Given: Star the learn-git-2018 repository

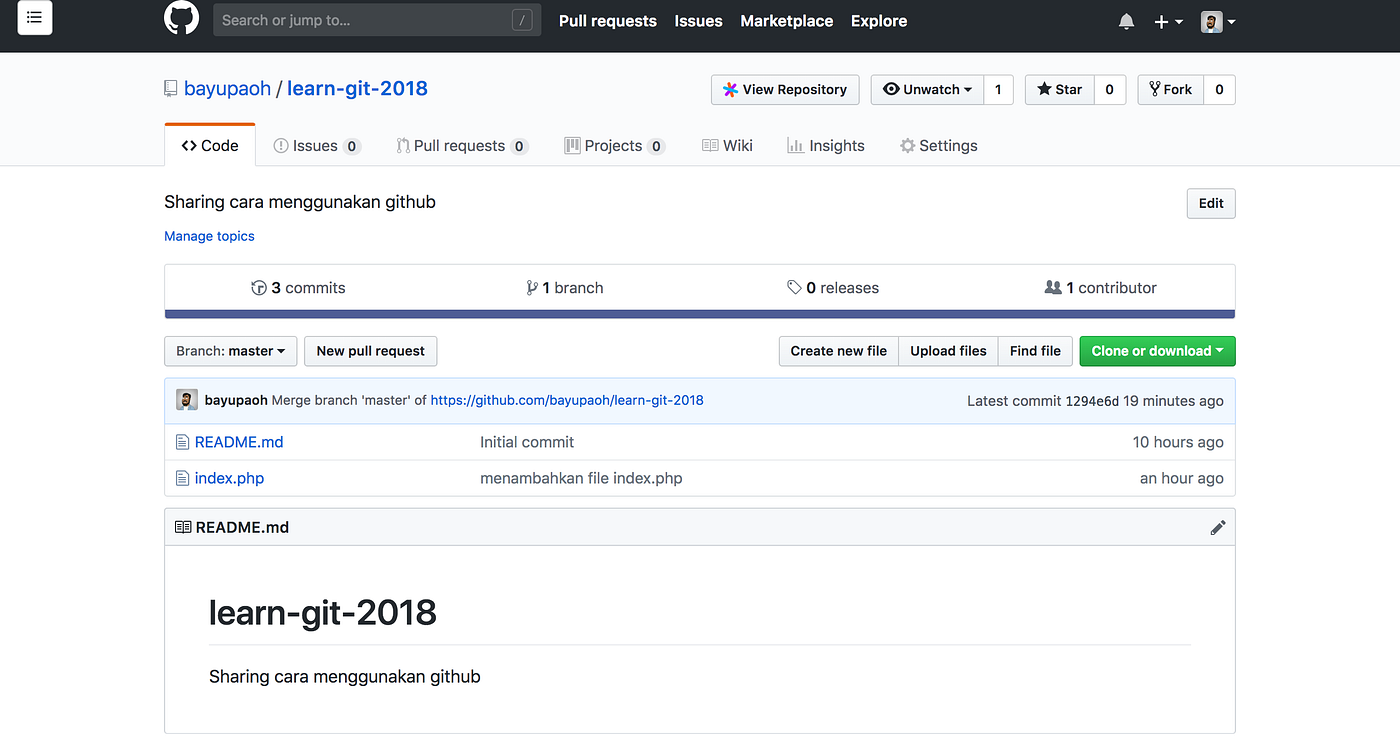Looking at the screenshot, I should pos(1059,89).
